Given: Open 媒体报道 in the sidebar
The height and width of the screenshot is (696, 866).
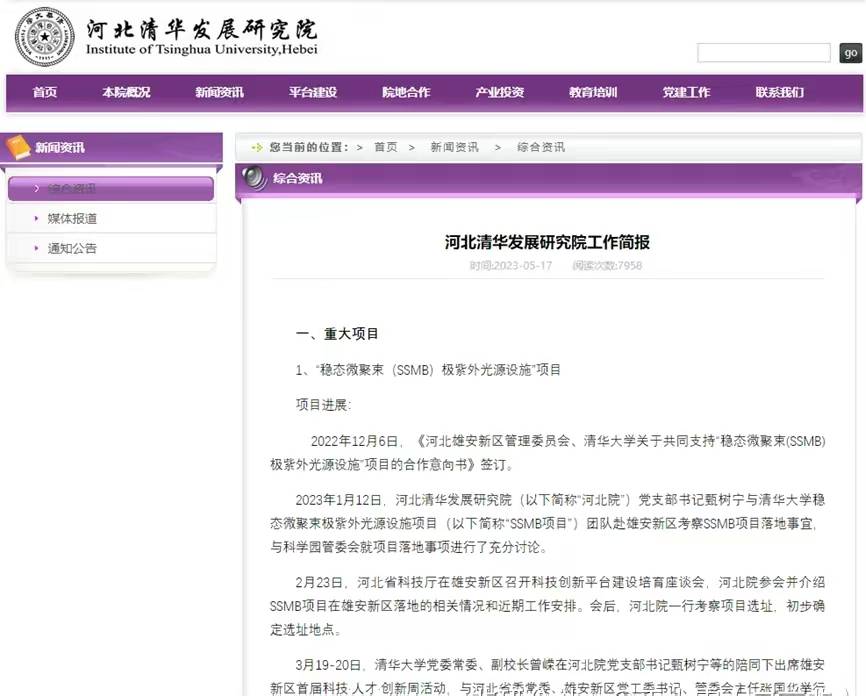Looking at the screenshot, I should click(72, 218).
